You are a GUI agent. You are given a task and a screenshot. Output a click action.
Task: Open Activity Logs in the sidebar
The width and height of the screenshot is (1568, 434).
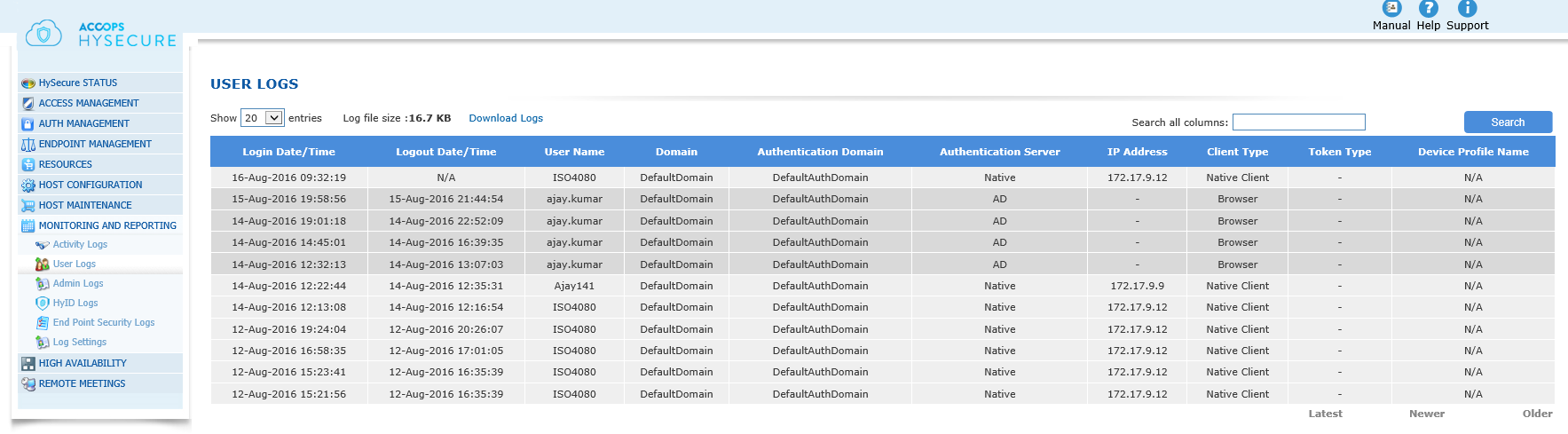pos(80,244)
